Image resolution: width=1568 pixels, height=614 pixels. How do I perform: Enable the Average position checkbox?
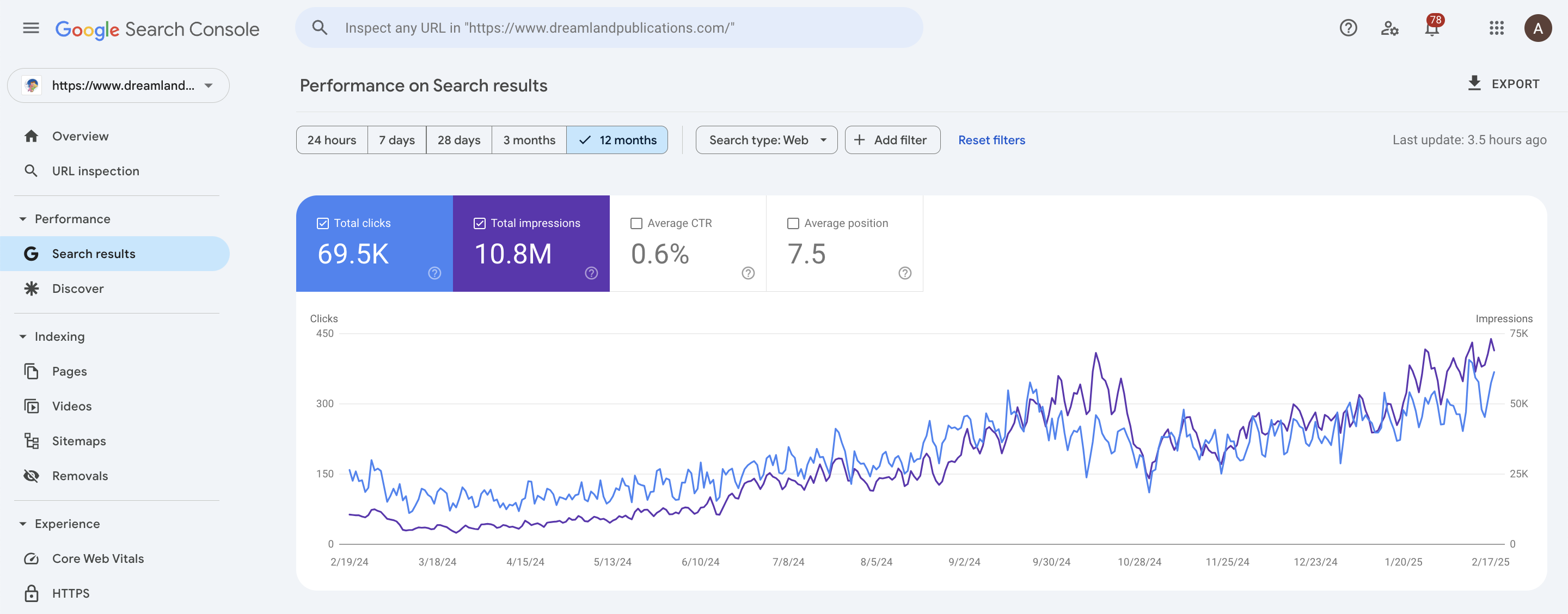[x=793, y=223]
